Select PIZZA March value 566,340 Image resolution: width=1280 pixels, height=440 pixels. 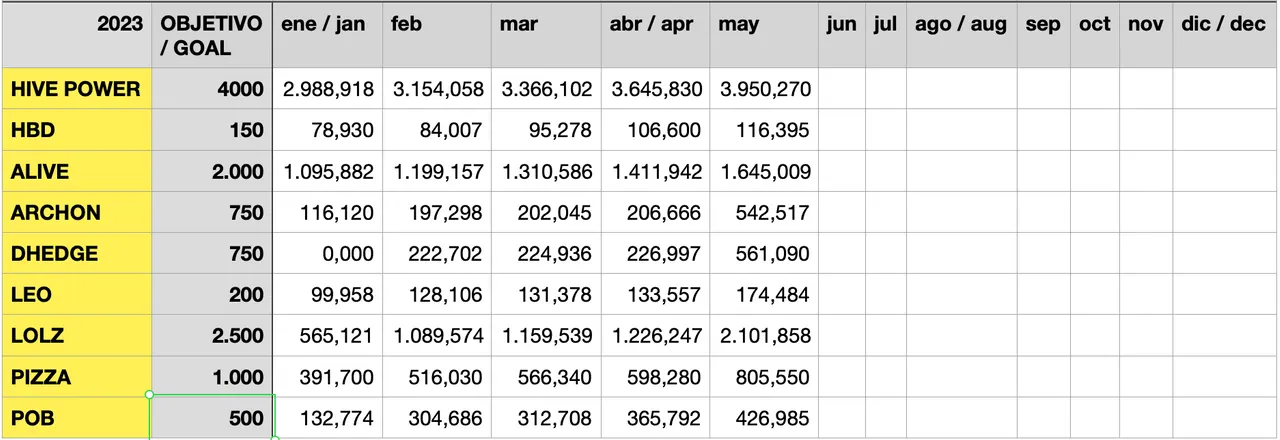coord(545,377)
